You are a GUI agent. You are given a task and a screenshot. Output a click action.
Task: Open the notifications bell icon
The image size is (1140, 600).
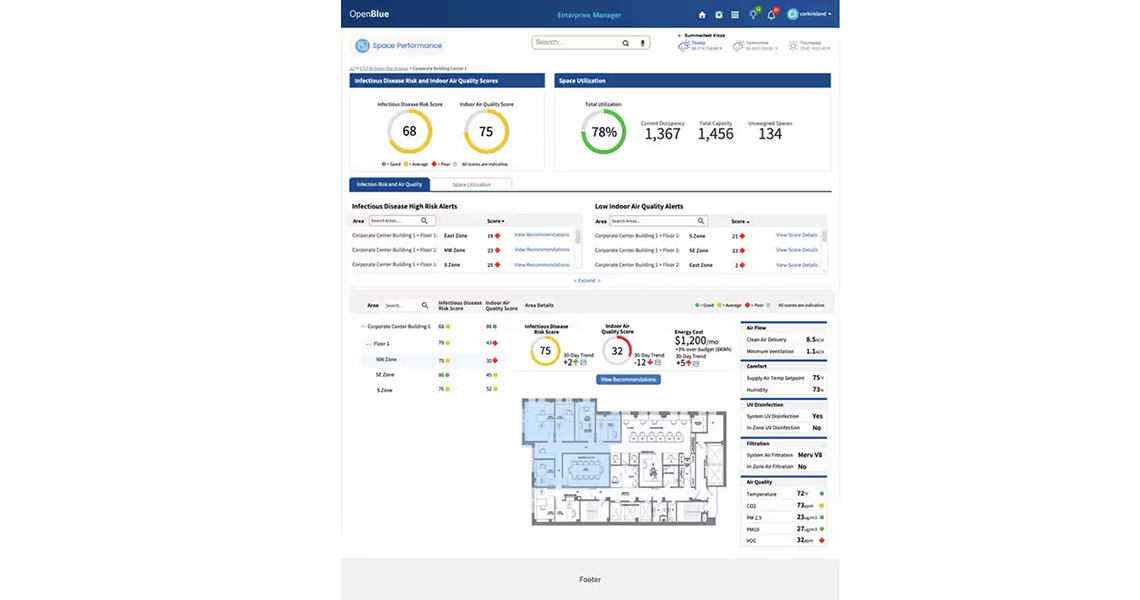[x=771, y=15]
